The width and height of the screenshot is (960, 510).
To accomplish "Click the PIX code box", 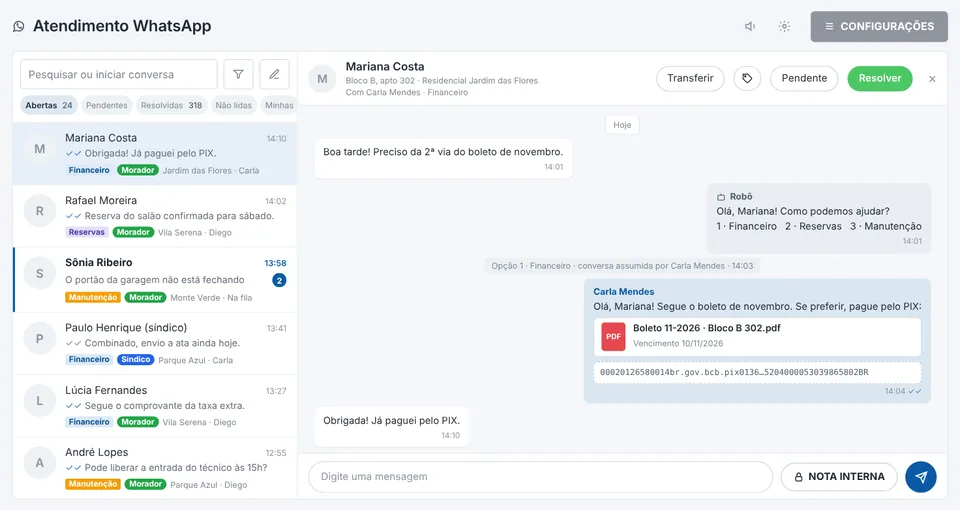I will pos(757,372).
